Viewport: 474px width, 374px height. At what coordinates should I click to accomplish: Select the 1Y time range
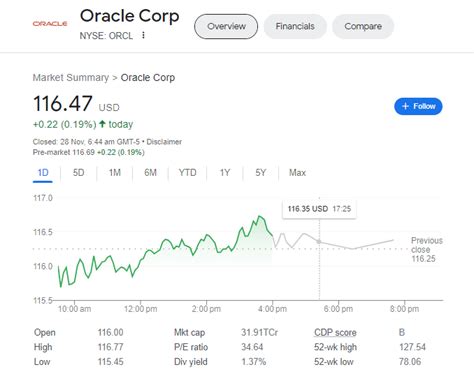click(x=225, y=173)
